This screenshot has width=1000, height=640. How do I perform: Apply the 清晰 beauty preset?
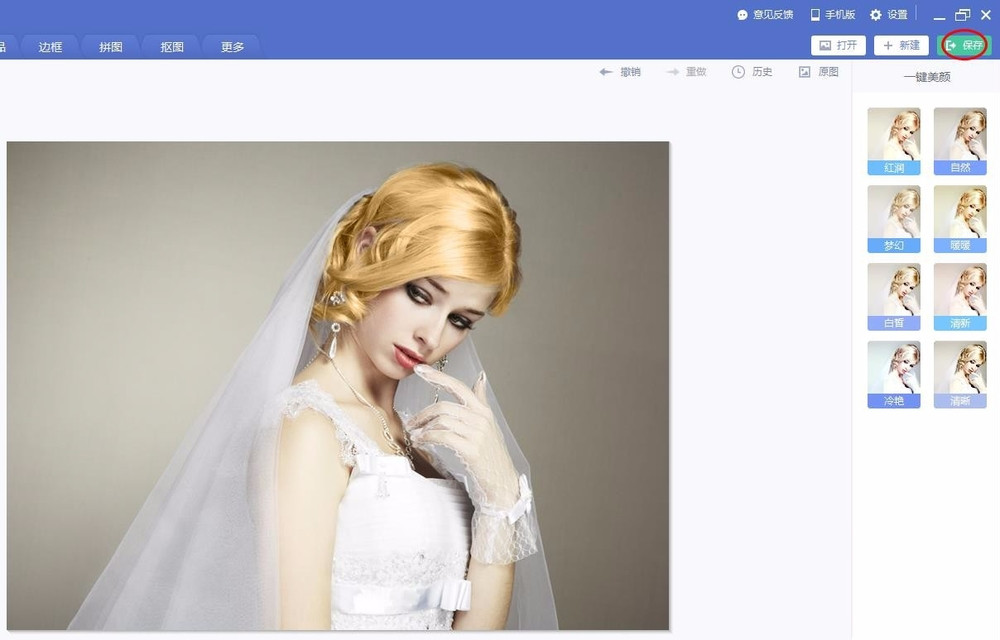[960, 374]
